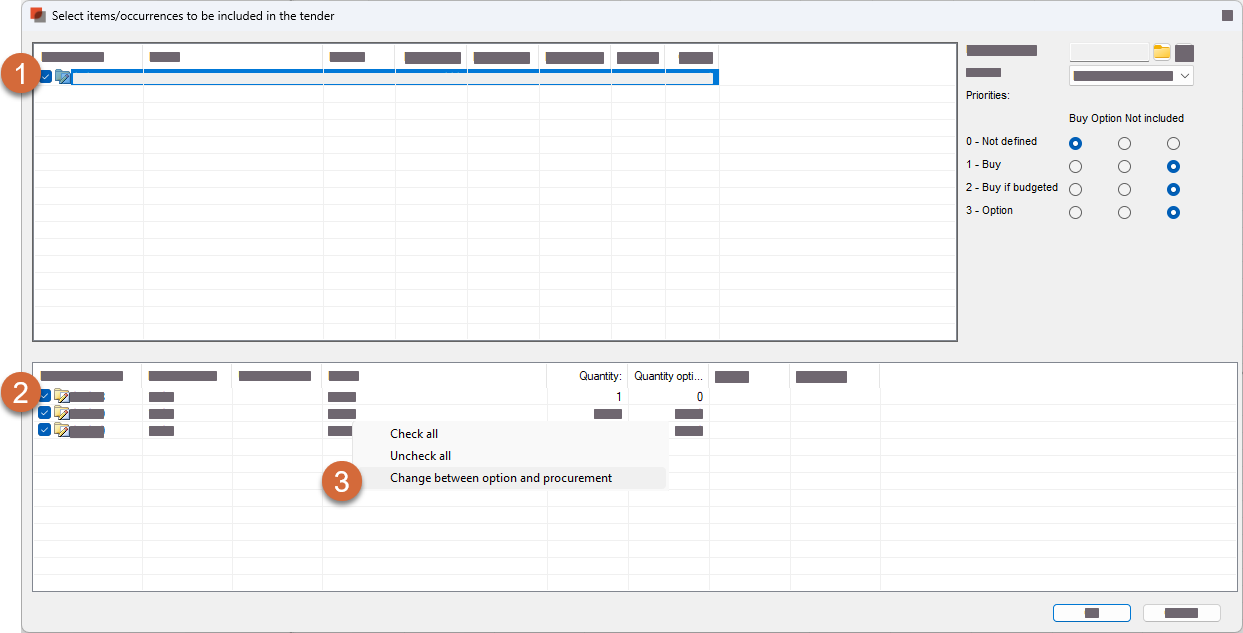Set '3 - Option' priority to Option
This screenshot has height=633, width=1243.
(1124, 212)
